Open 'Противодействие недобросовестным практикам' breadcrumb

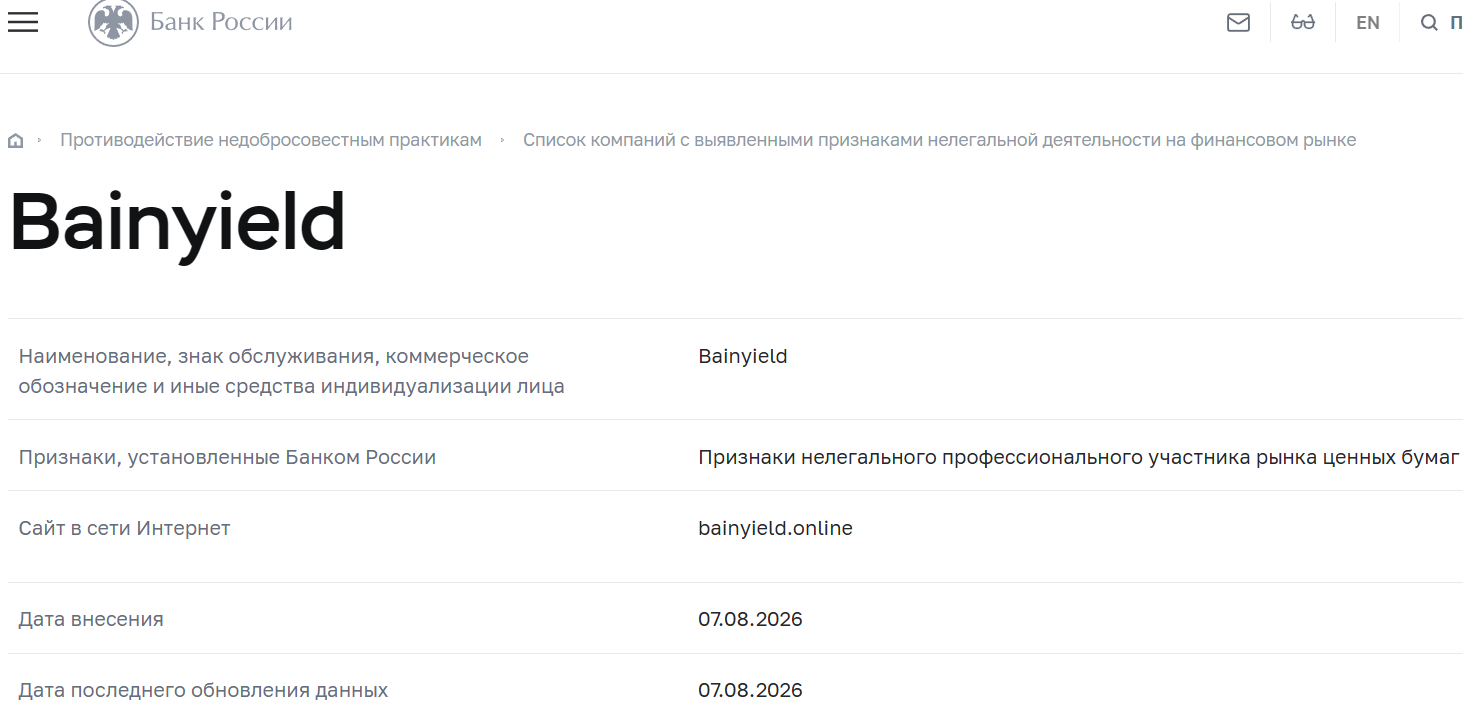click(x=271, y=140)
